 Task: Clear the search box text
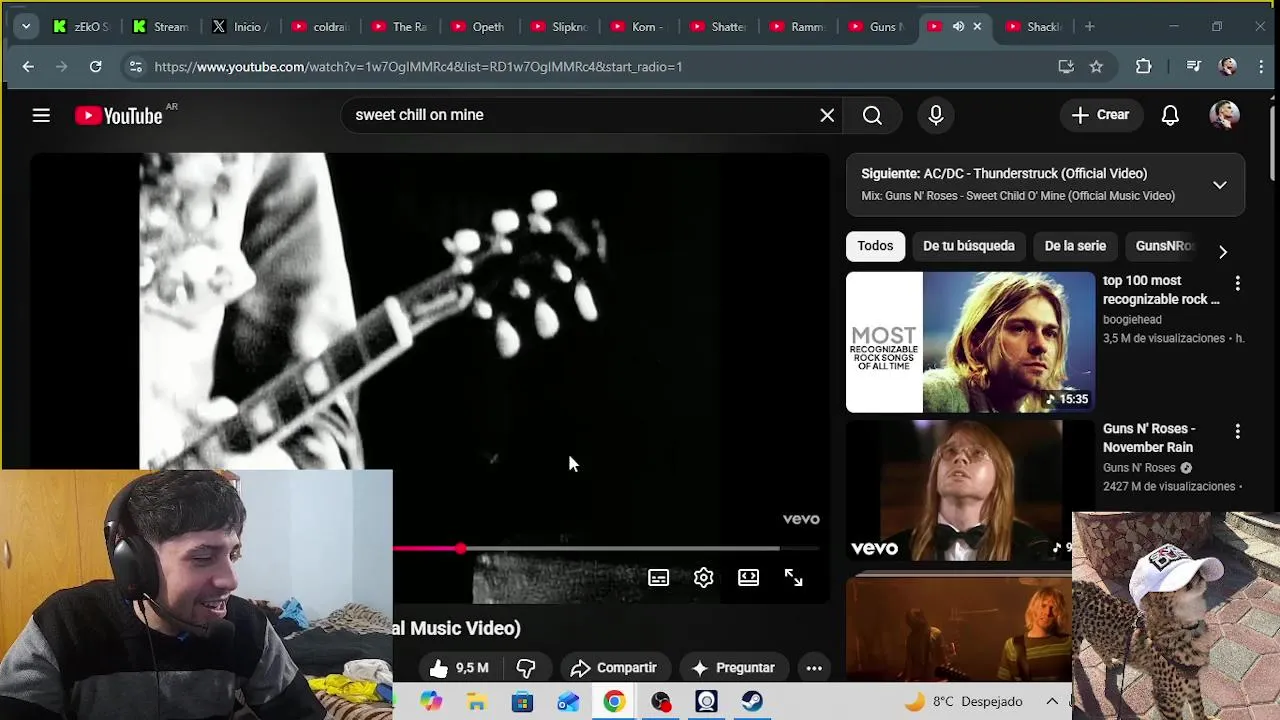(827, 115)
